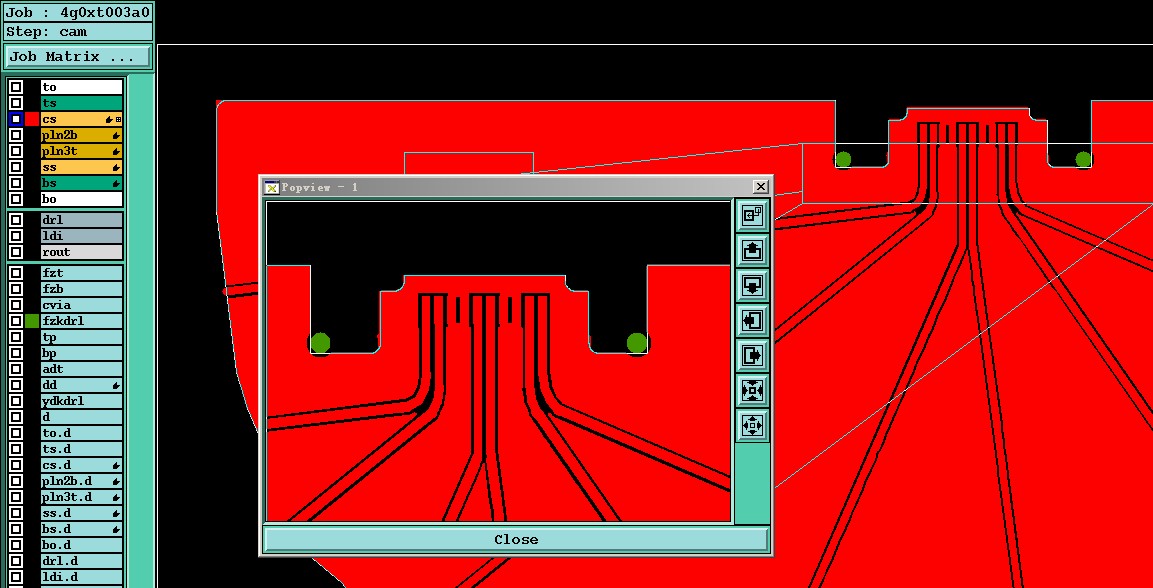Pan the Popview right with the right-arrow icon
The height and width of the screenshot is (588, 1153).
(752, 356)
